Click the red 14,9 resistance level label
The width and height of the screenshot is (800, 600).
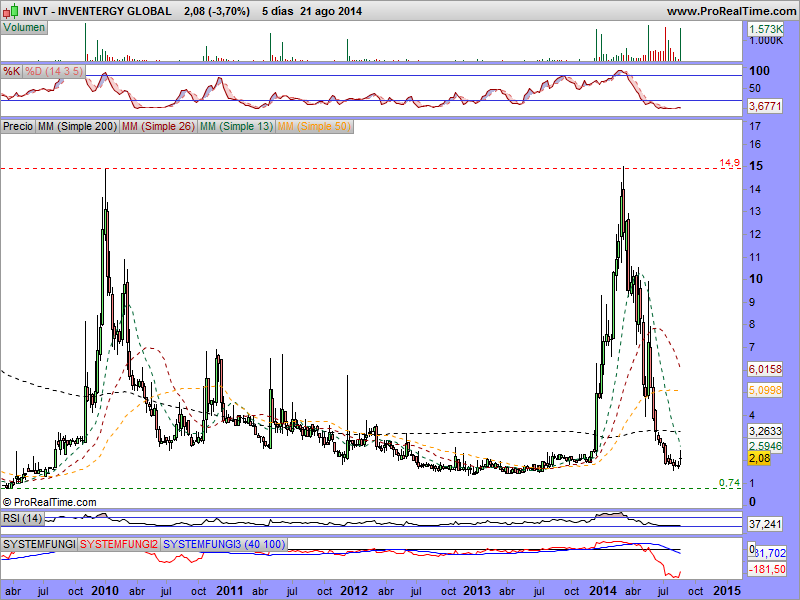[x=729, y=163]
